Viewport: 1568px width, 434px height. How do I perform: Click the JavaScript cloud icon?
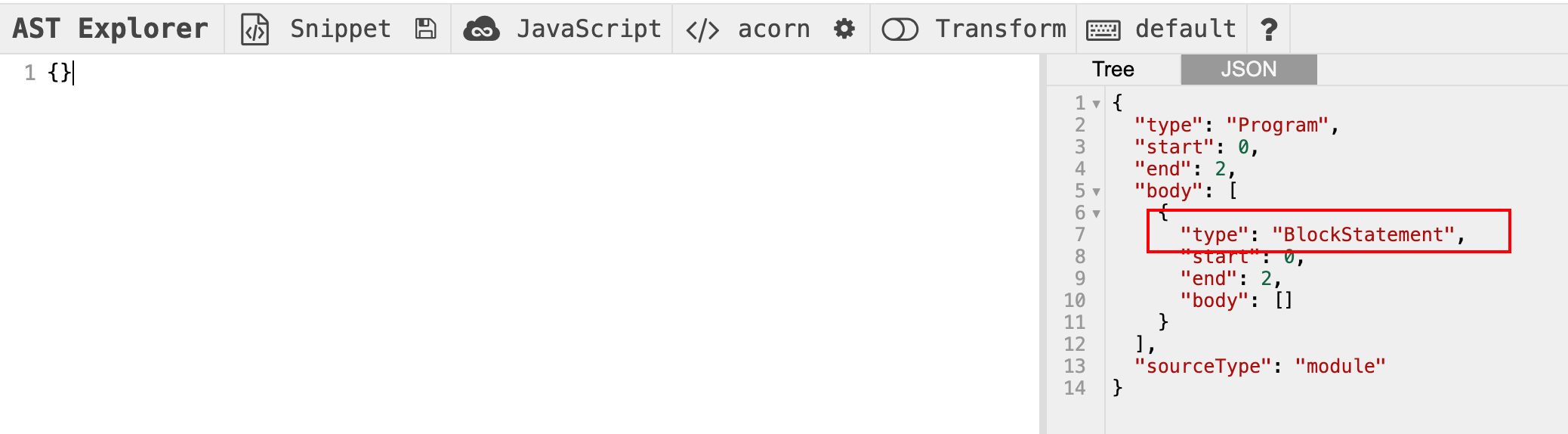pyautogui.click(x=481, y=29)
